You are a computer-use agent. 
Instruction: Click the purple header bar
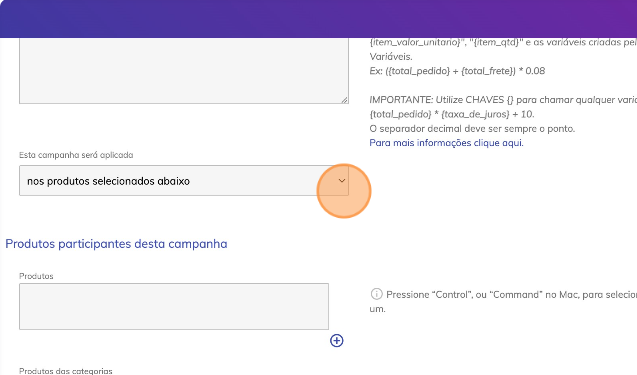pos(318,19)
